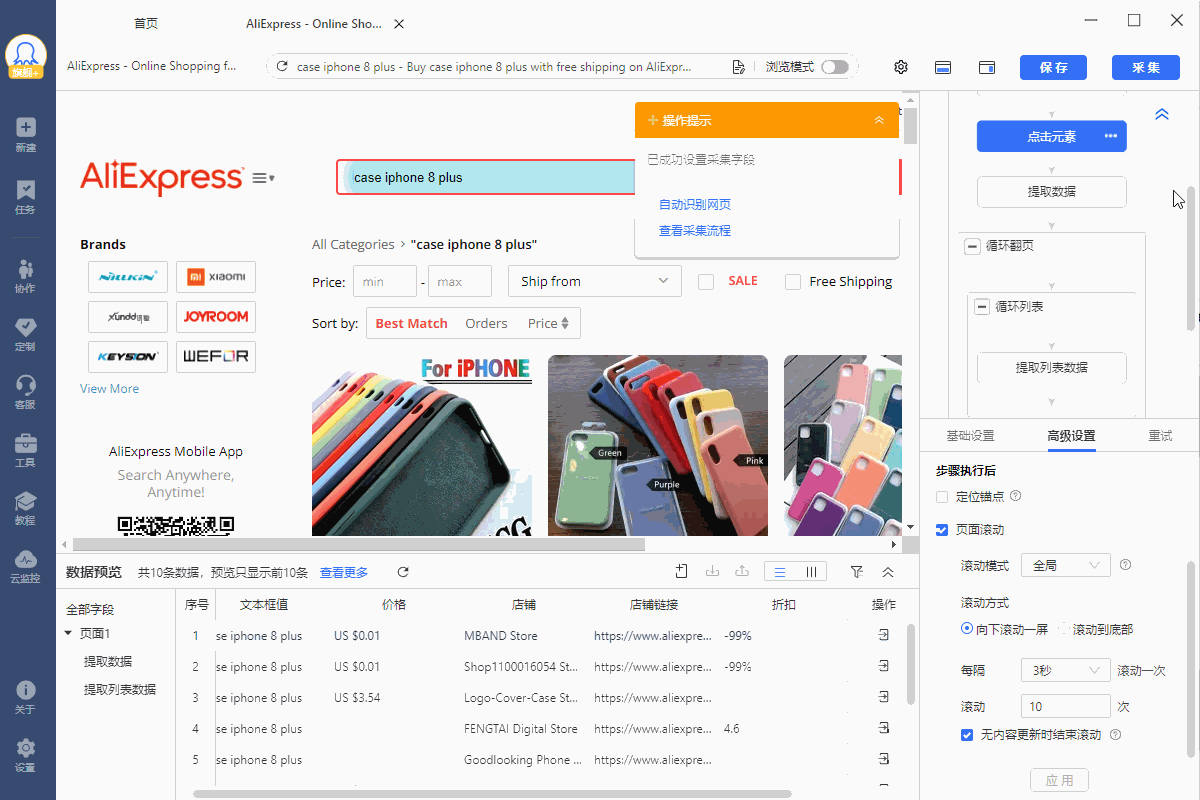The height and width of the screenshot is (800, 1200).
Task: Switch to the 高级设置 tab
Action: click(x=1071, y=436)
